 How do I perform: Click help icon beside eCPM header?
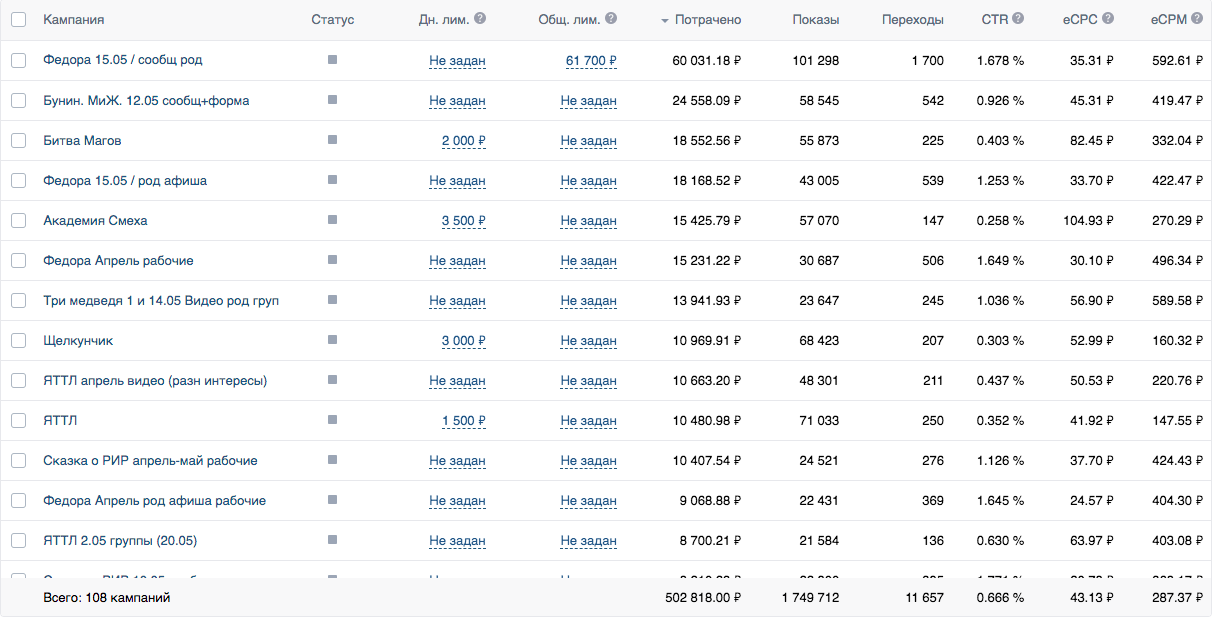pos(1196,19)
